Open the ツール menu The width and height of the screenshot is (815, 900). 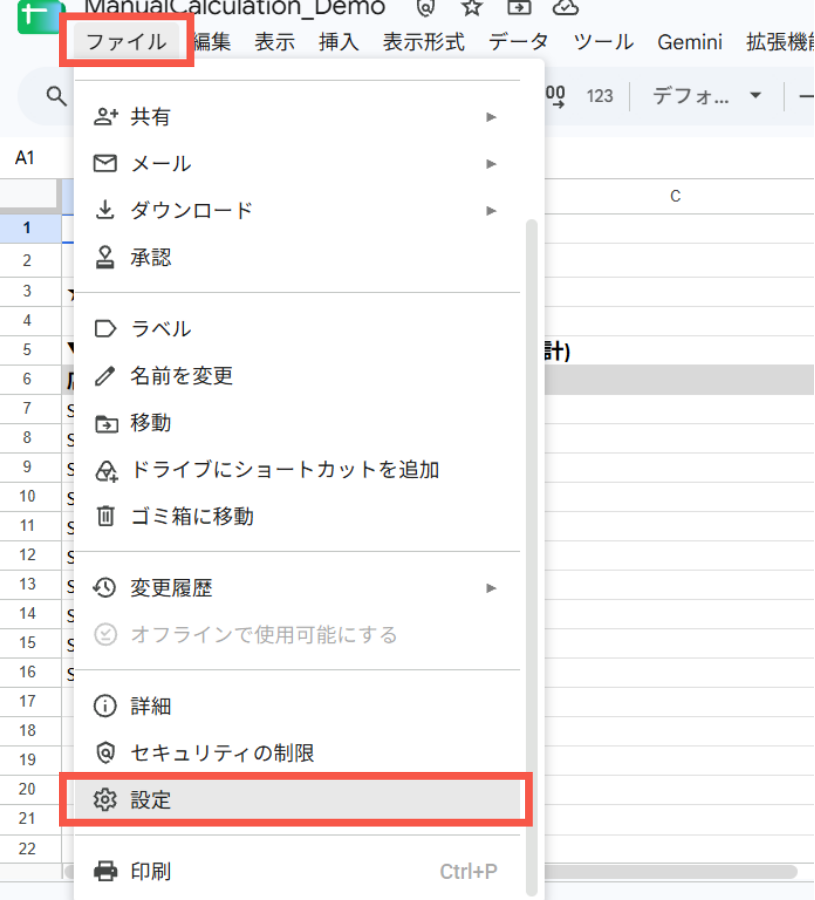604,42
